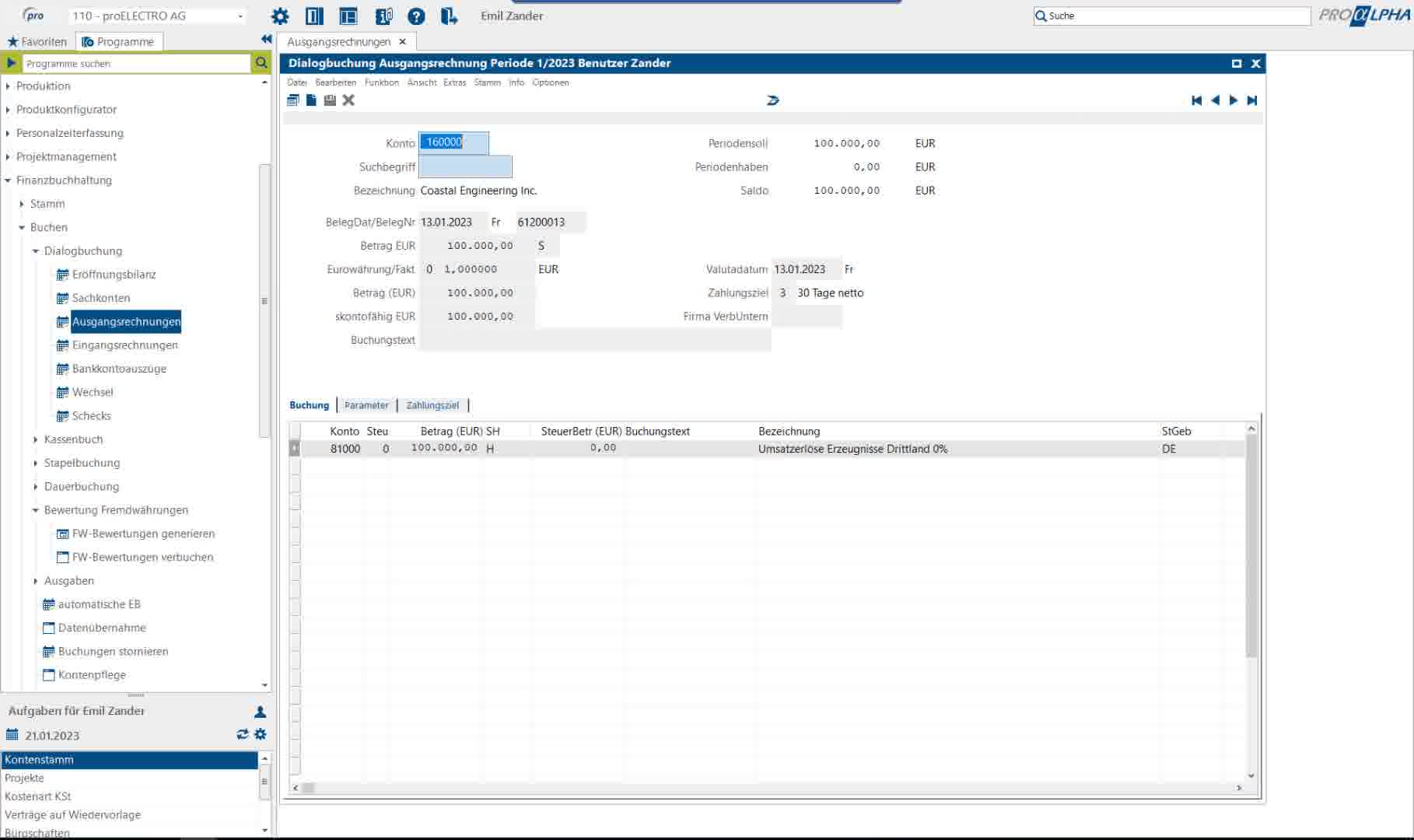Expand the Kassenbuch node

pyautogui.click(x=36, y=439)
